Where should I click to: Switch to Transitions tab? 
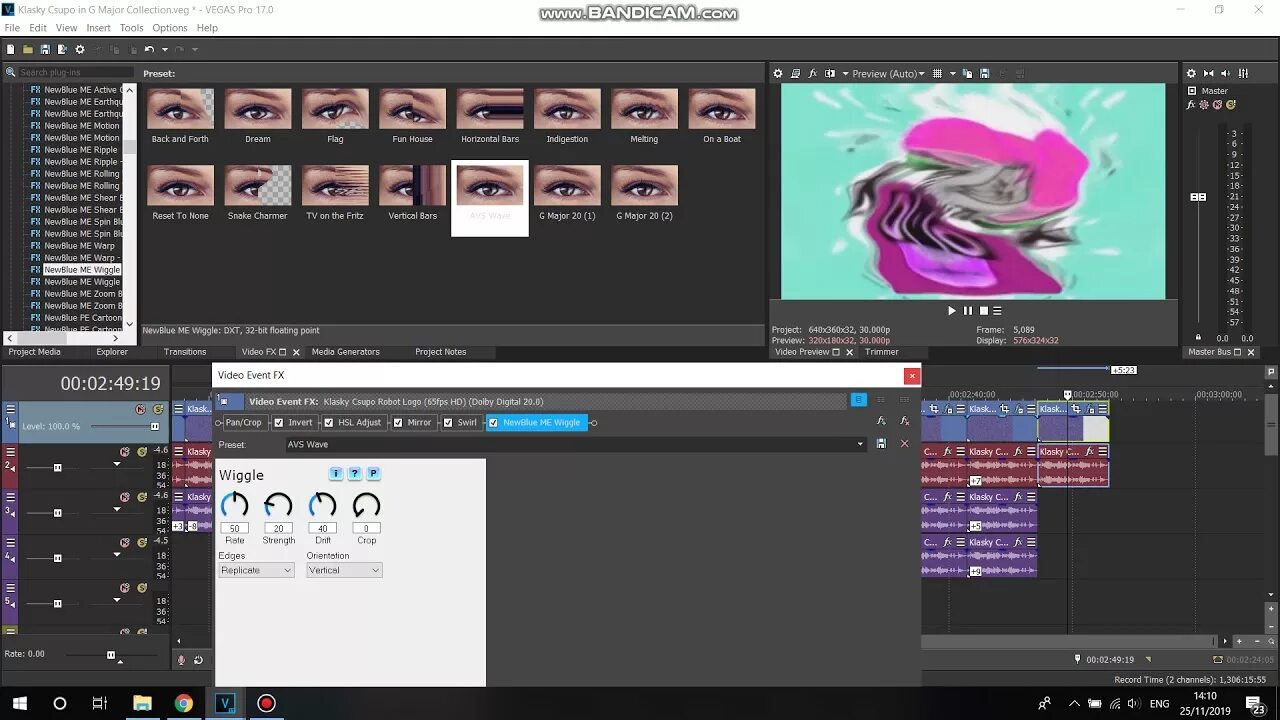tap(185, 352)
